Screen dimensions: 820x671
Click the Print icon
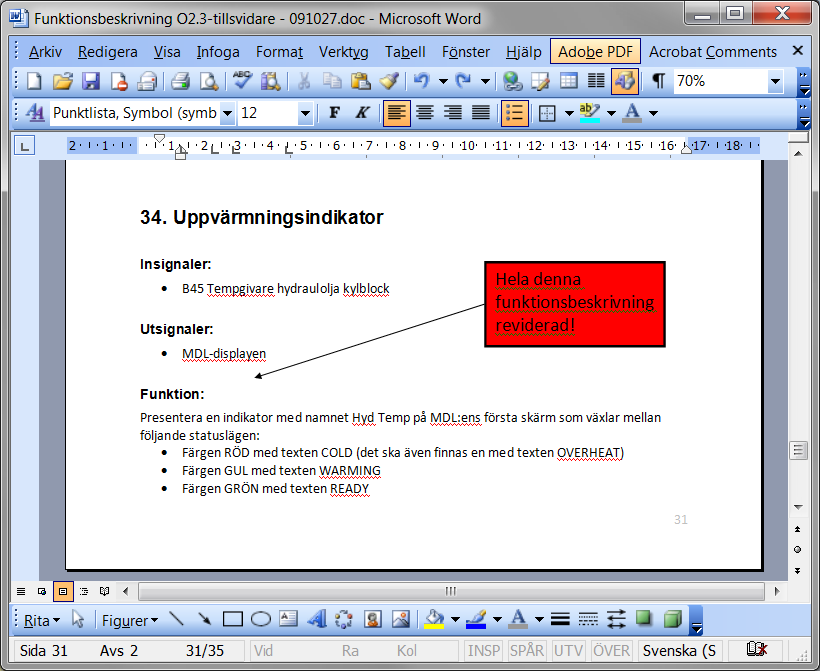pyautogui.click(x=180, y=82)
